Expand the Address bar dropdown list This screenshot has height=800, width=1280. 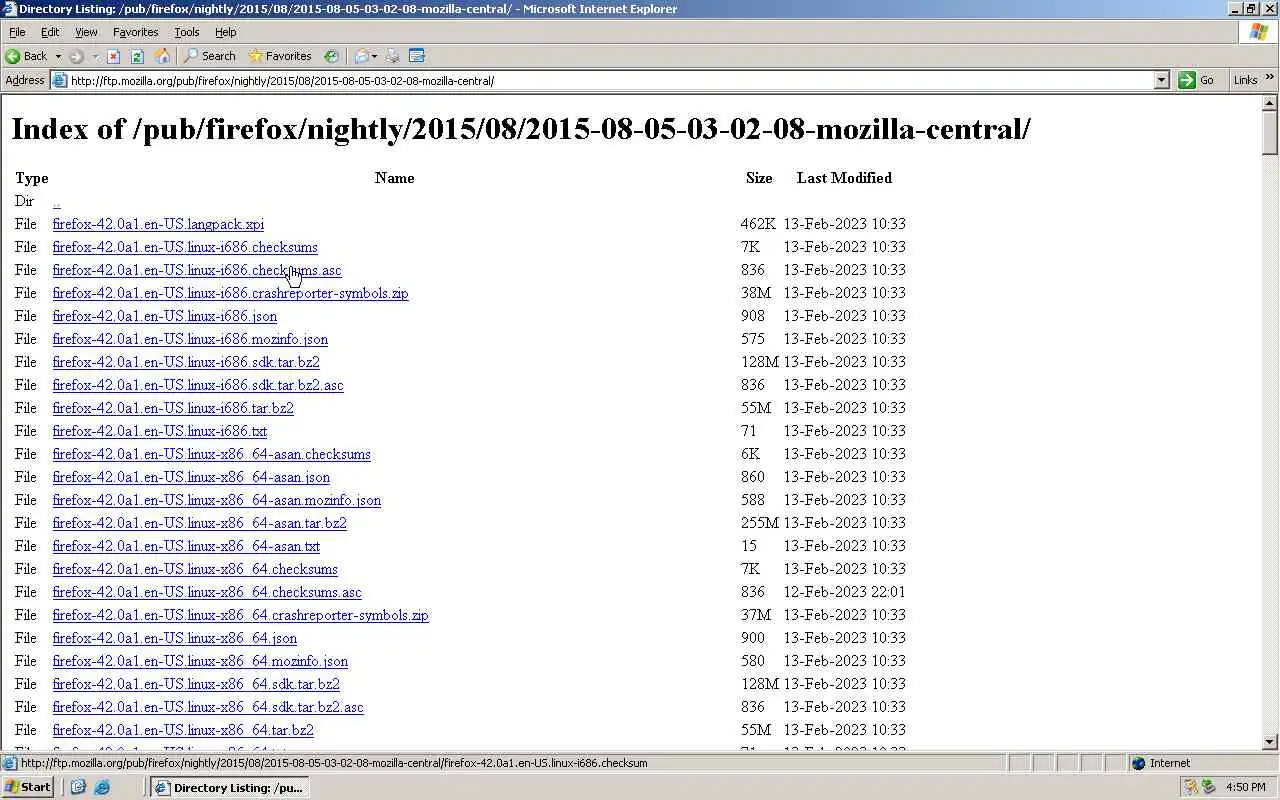tap(1161, 80)
